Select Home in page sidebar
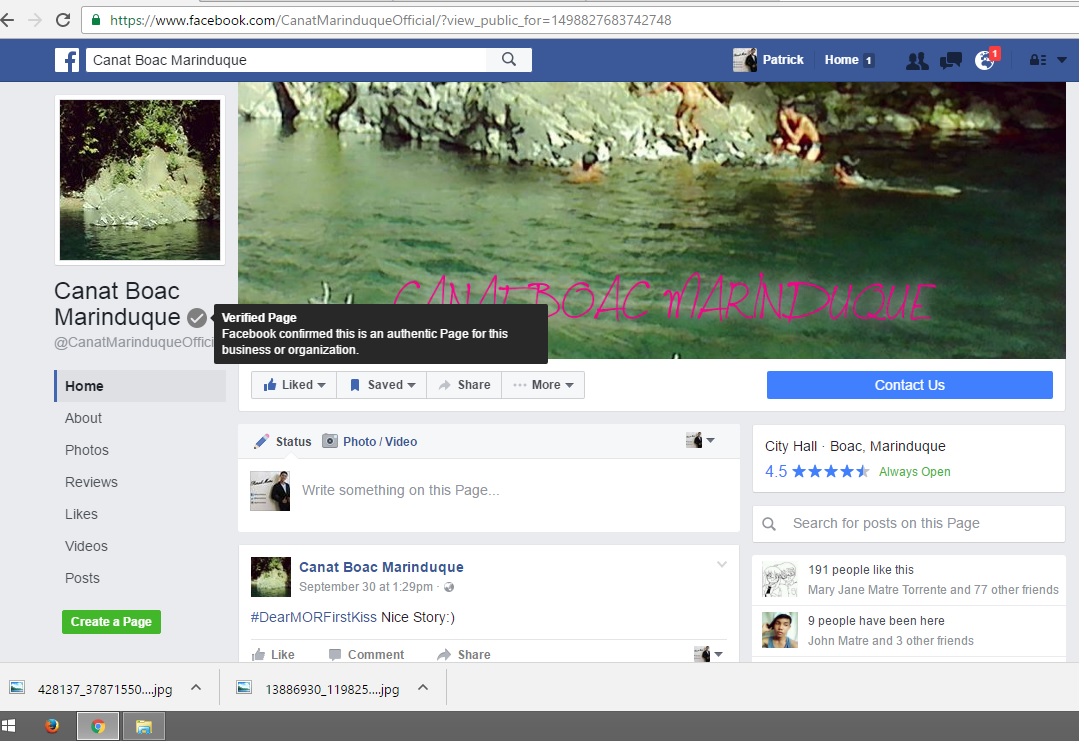Image resolution: width=1084 pixels, height=750 pixels. click(x=140, y=386)
